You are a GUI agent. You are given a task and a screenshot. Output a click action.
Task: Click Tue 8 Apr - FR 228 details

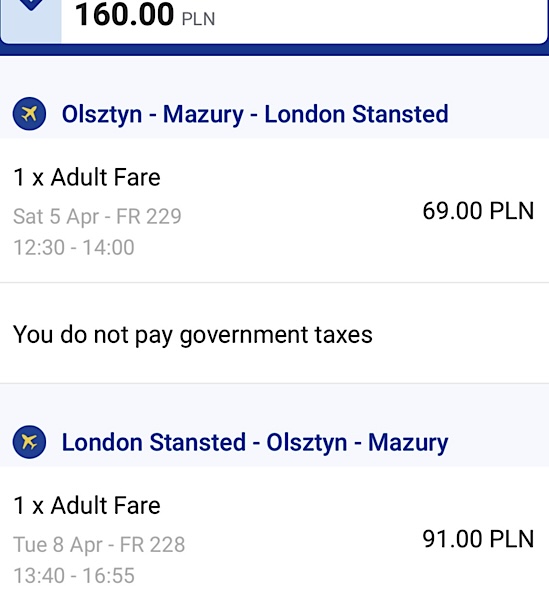[99, 544]
